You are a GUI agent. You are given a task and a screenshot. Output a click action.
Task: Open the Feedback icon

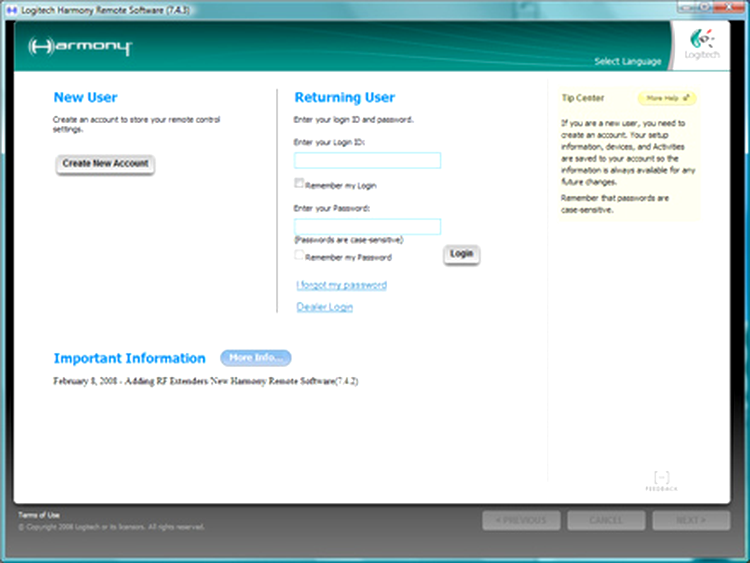point(660,480)
